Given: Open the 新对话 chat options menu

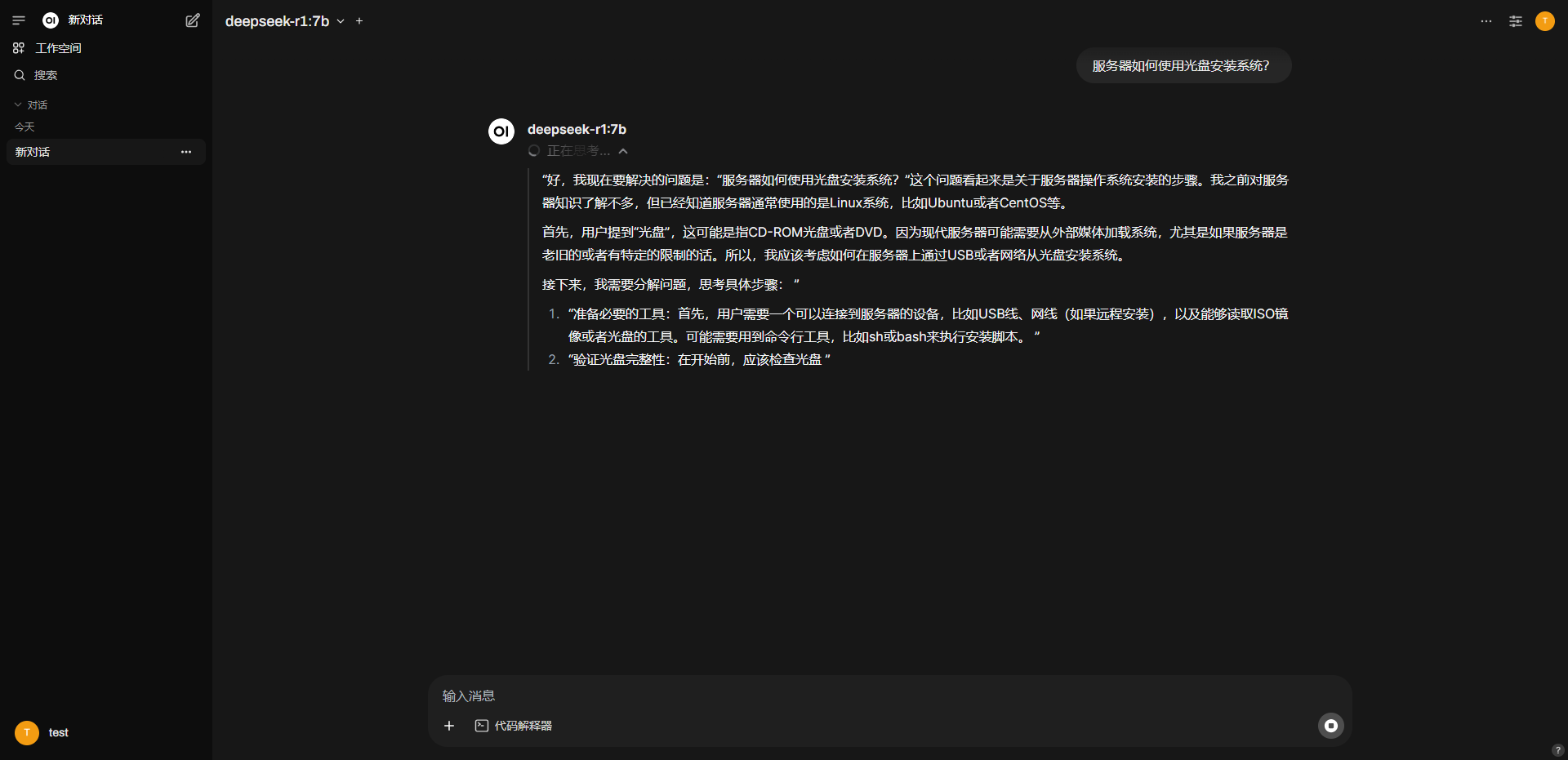Looking at the screenshot, I should pyautogui.click(x=186, y=152).
